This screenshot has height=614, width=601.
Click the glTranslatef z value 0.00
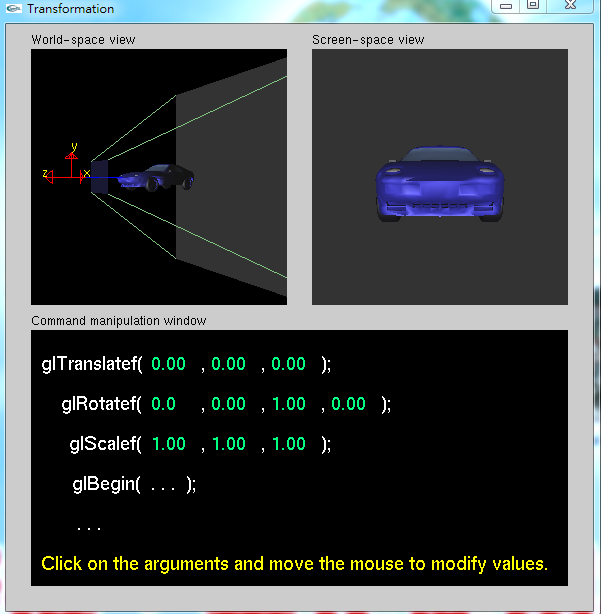pos(289,364)
